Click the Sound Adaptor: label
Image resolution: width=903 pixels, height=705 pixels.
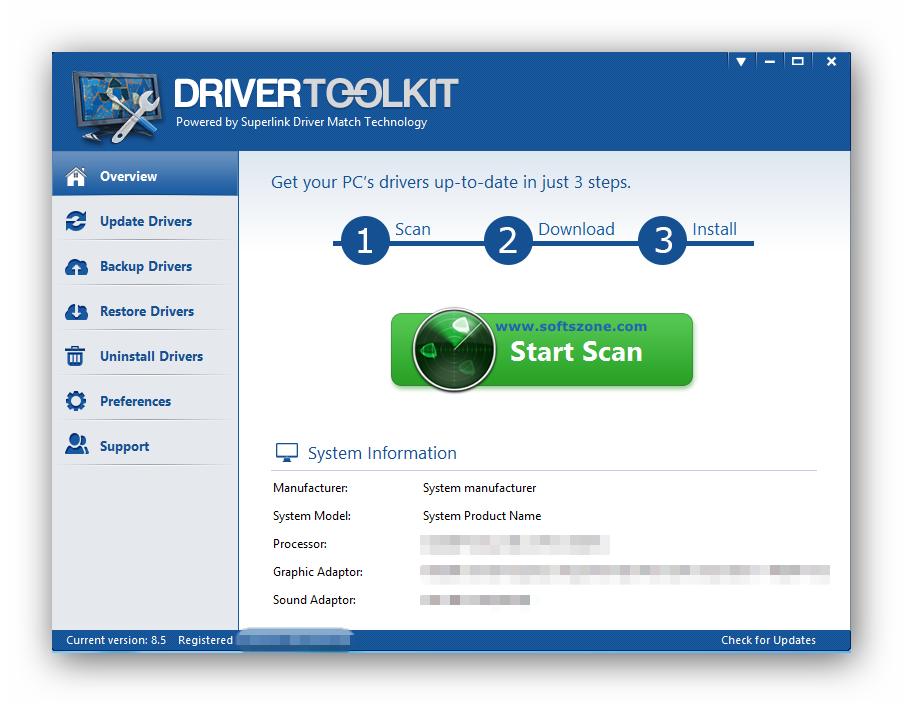pos(314,600)
